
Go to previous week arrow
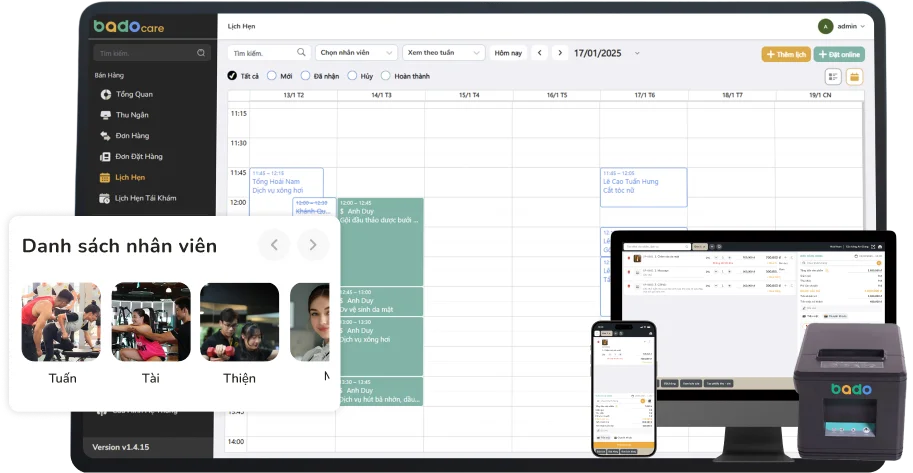pyautogui.click(x=540, y=53)
